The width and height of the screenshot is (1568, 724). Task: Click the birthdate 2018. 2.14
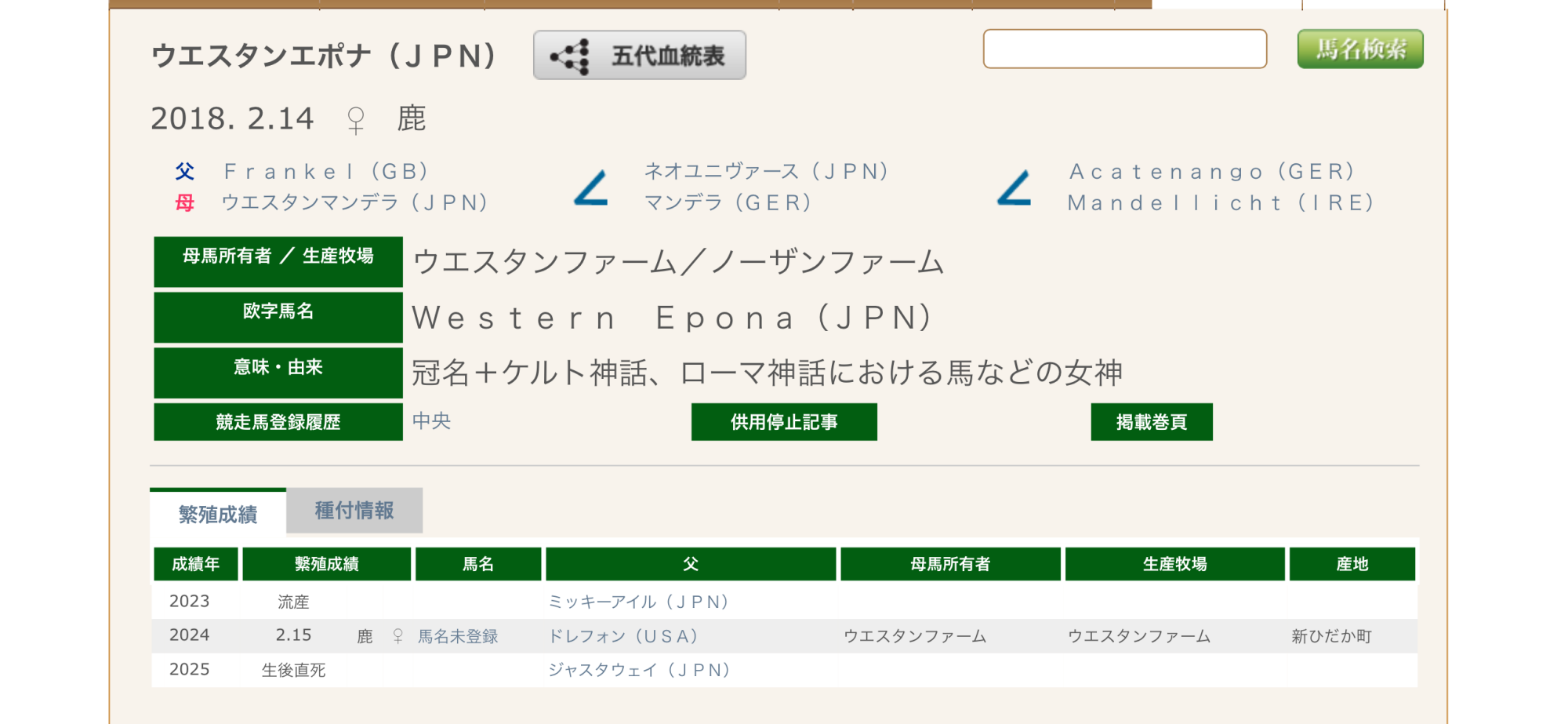pos(232,118)
